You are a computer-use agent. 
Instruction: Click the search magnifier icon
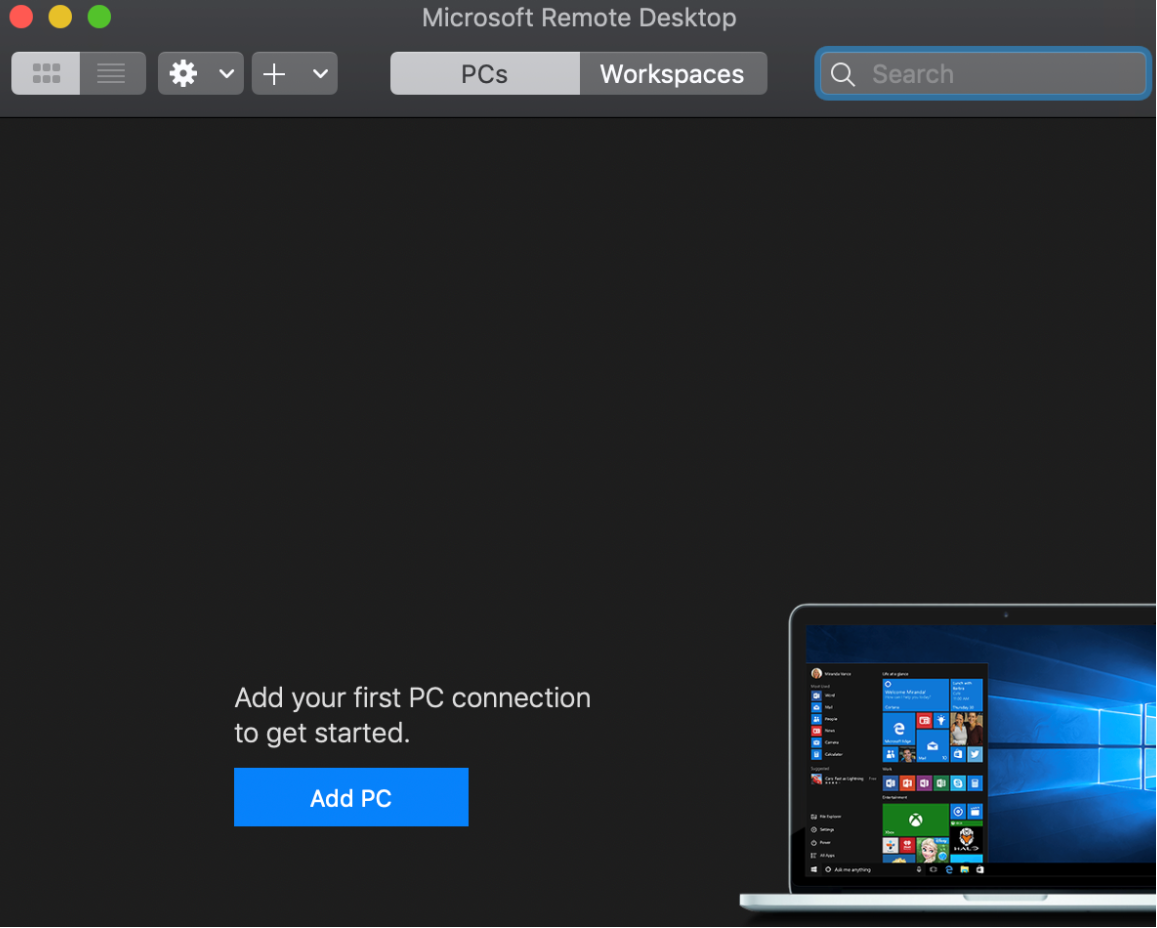point(842,74)
